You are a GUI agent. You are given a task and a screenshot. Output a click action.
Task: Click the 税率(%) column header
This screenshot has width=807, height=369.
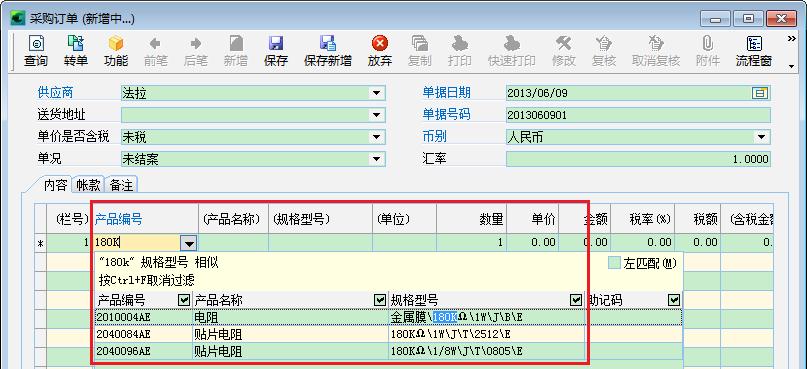coord(643,219)
